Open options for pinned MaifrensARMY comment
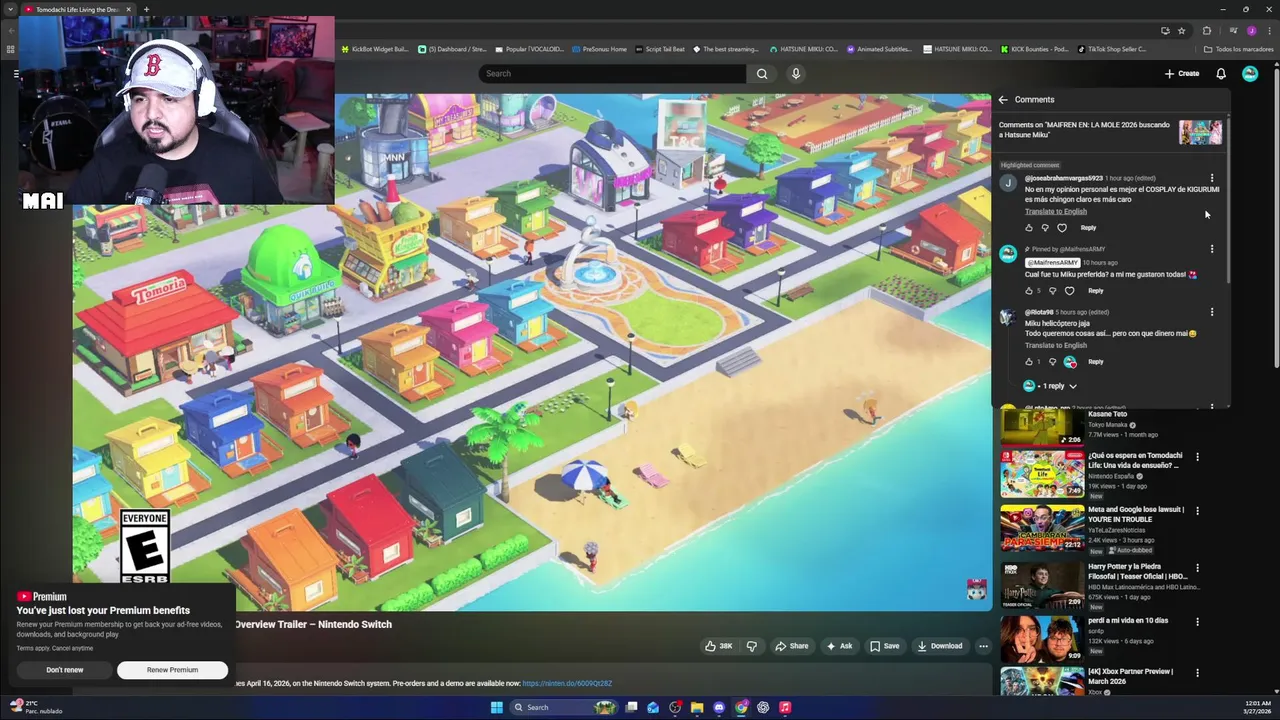 point(1212,249)
